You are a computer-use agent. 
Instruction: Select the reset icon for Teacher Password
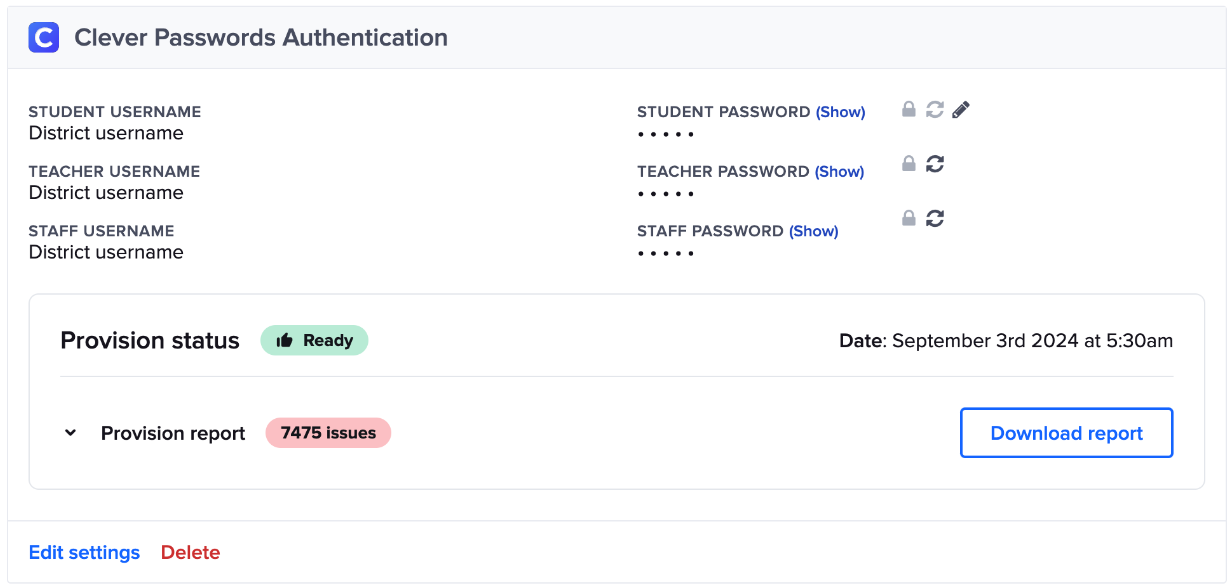(934, 162)
